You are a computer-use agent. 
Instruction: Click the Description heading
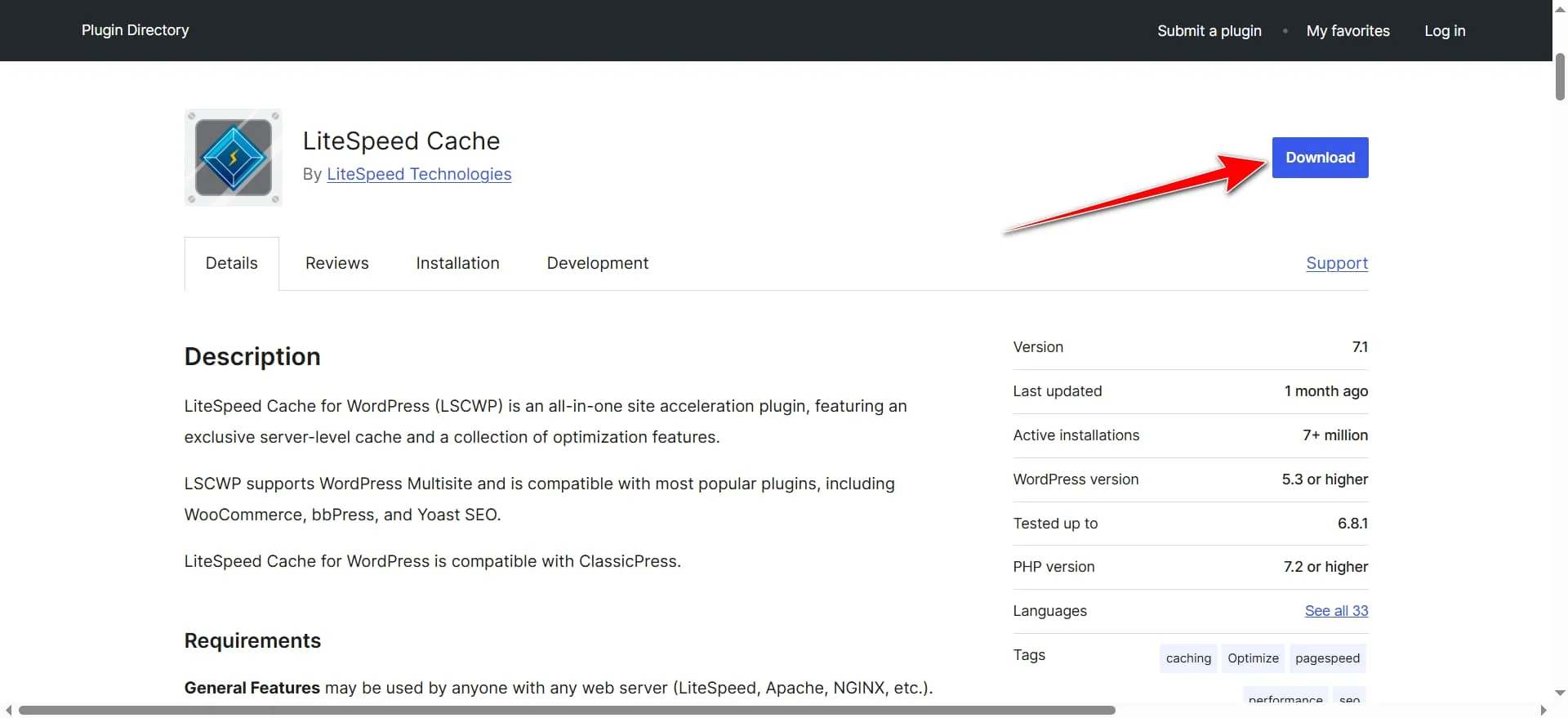point(252,357)
